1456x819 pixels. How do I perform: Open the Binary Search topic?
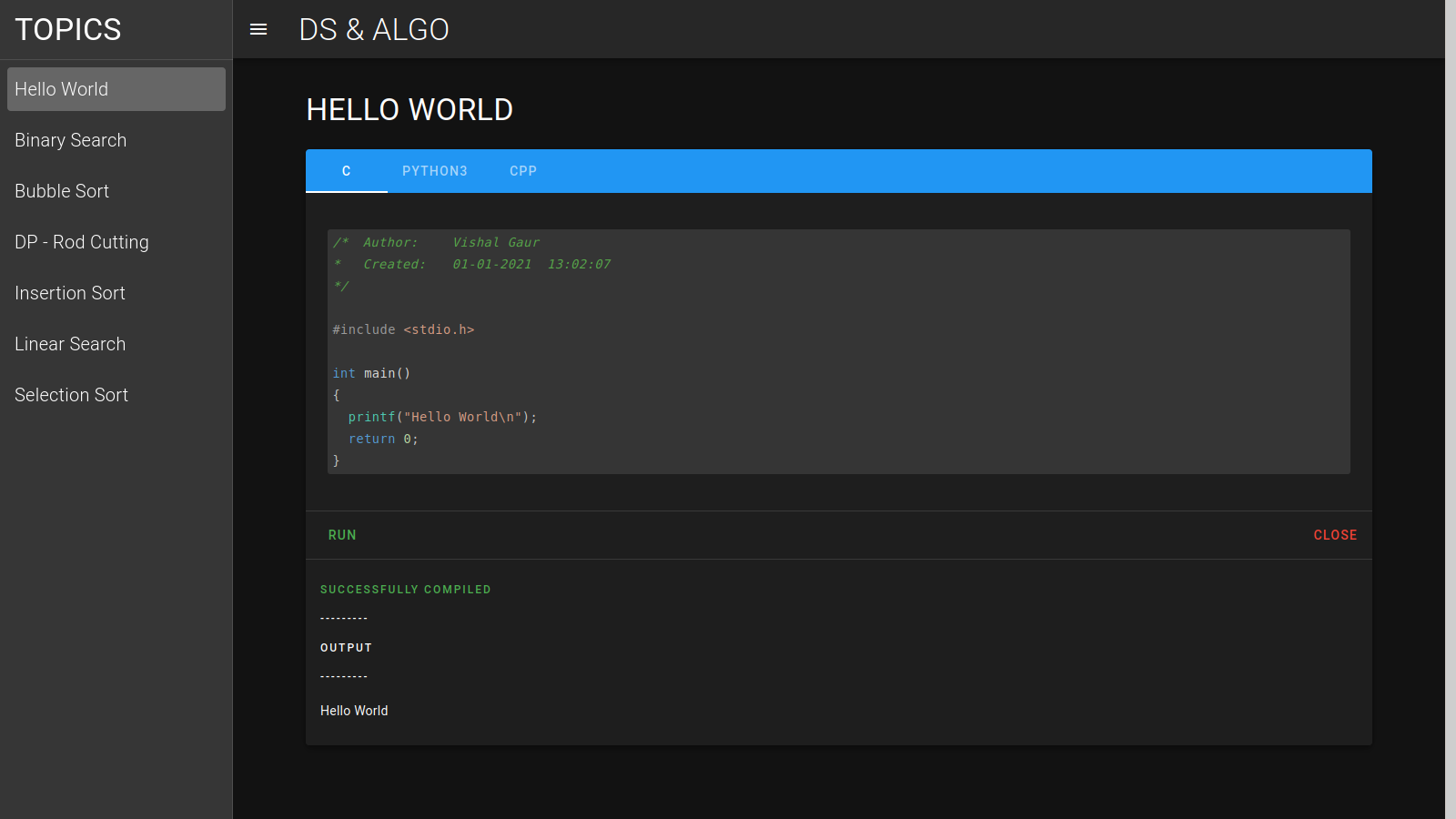[x=116, y=140]
